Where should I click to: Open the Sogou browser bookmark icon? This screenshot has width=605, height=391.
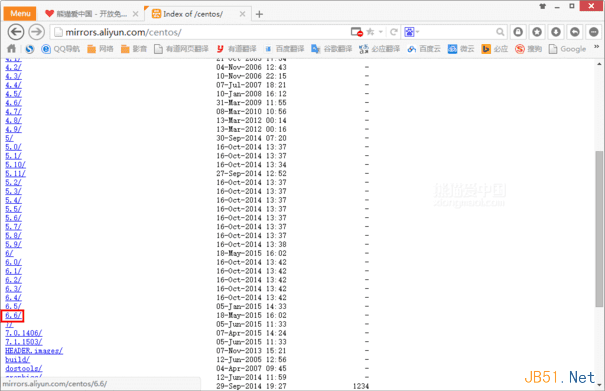click(30, 49)
